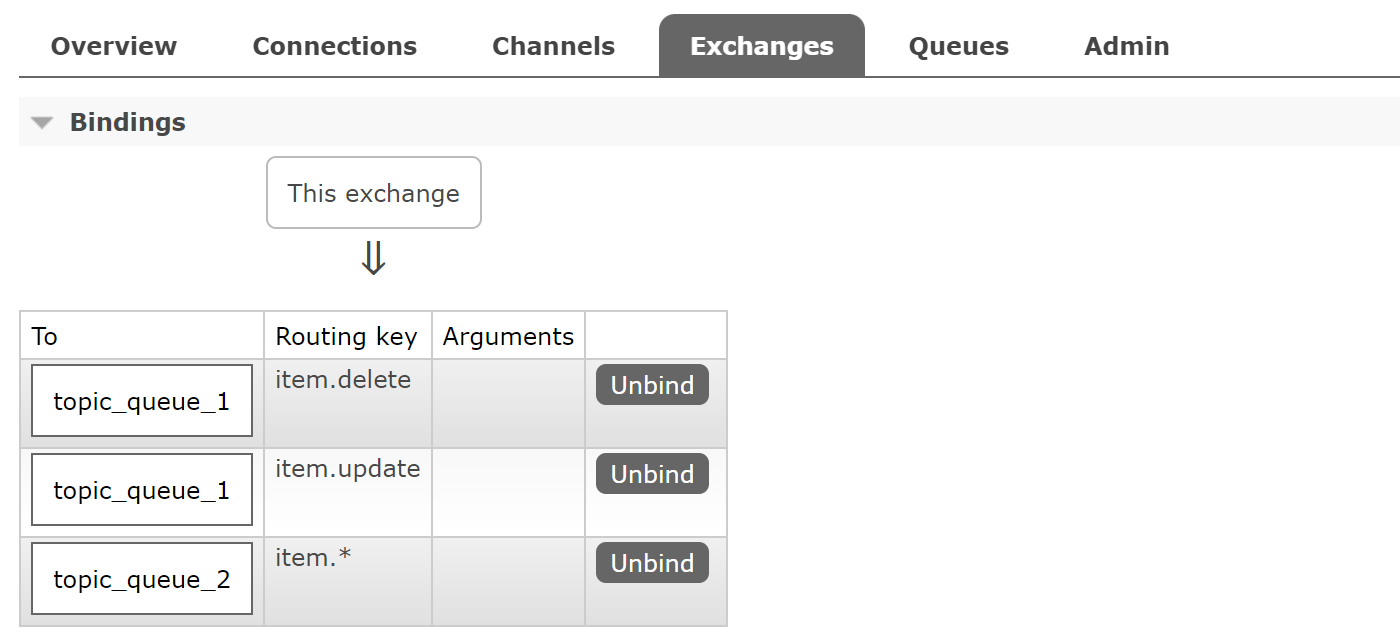Select the Exchanges tab
The height and width of the screenshot is (636, 1400).
point(761,46)
